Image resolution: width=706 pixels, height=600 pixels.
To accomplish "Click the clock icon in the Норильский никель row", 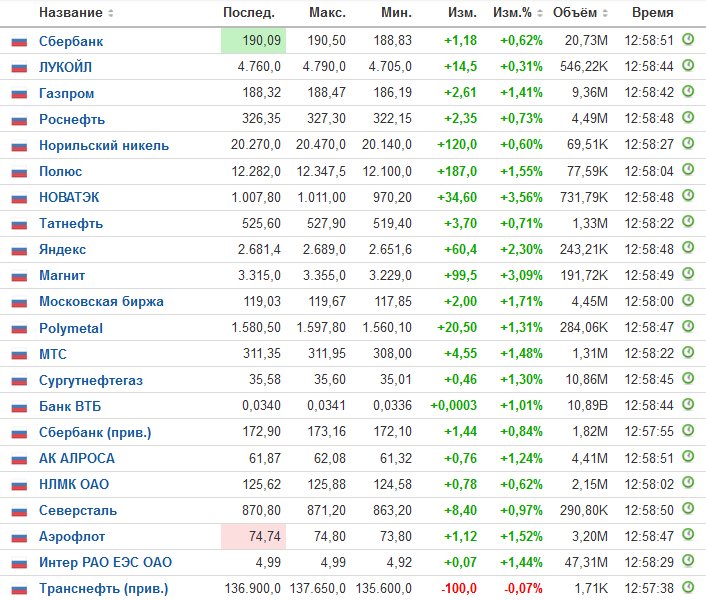I will pyautogui.click(x=688, y=144).
